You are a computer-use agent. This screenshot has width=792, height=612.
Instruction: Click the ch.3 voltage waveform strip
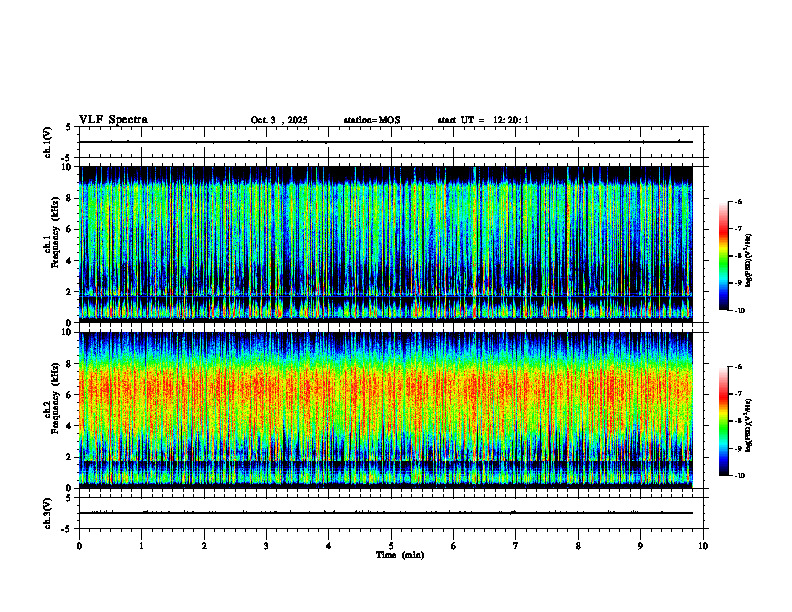coord(391,513)
